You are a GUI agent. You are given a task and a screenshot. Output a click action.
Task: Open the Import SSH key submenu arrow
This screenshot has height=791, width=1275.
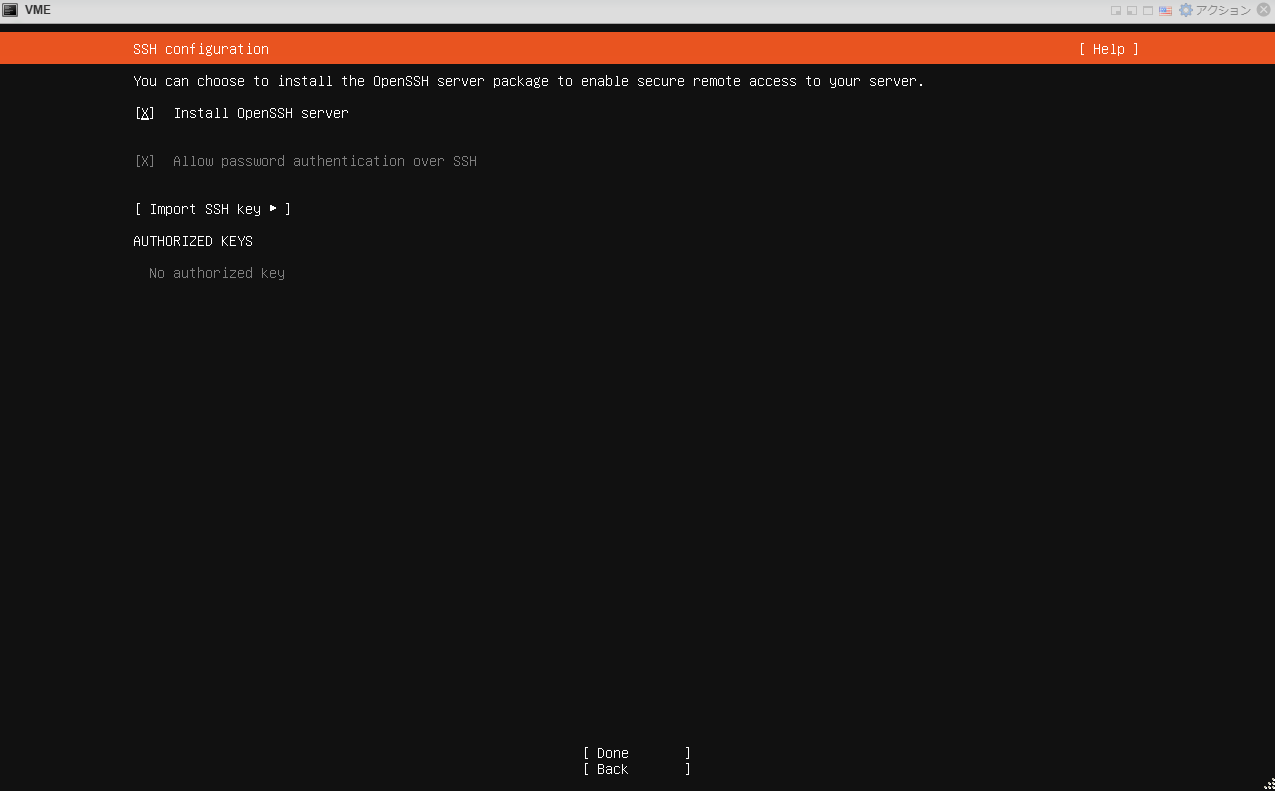(x=275, y=208)
